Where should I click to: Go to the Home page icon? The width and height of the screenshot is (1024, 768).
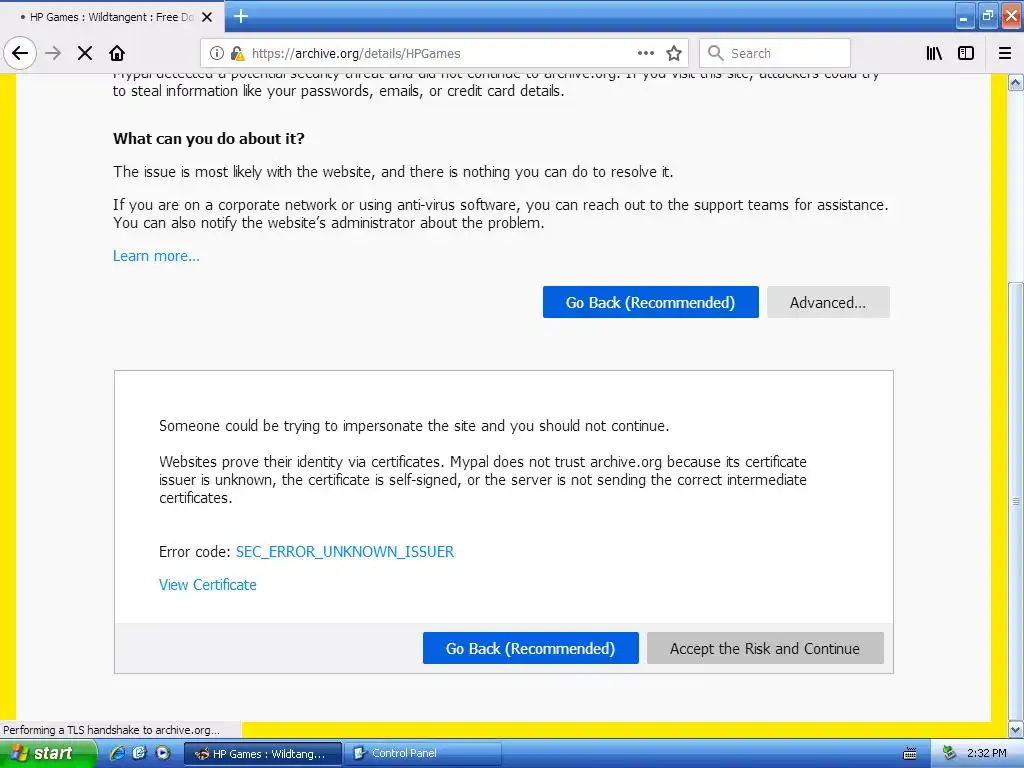(117, 54)
